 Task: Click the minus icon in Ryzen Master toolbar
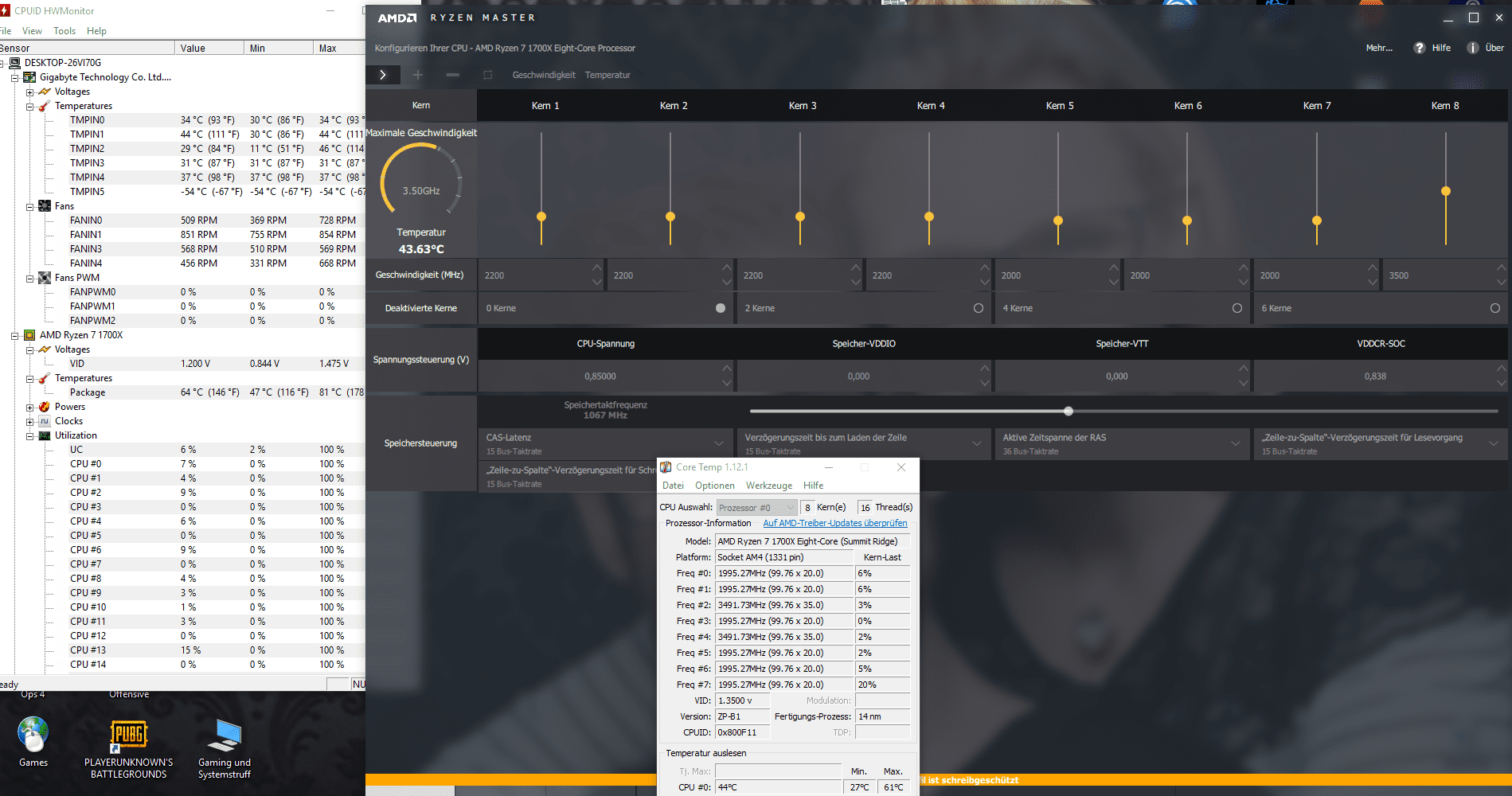click(x=453, y=75)
